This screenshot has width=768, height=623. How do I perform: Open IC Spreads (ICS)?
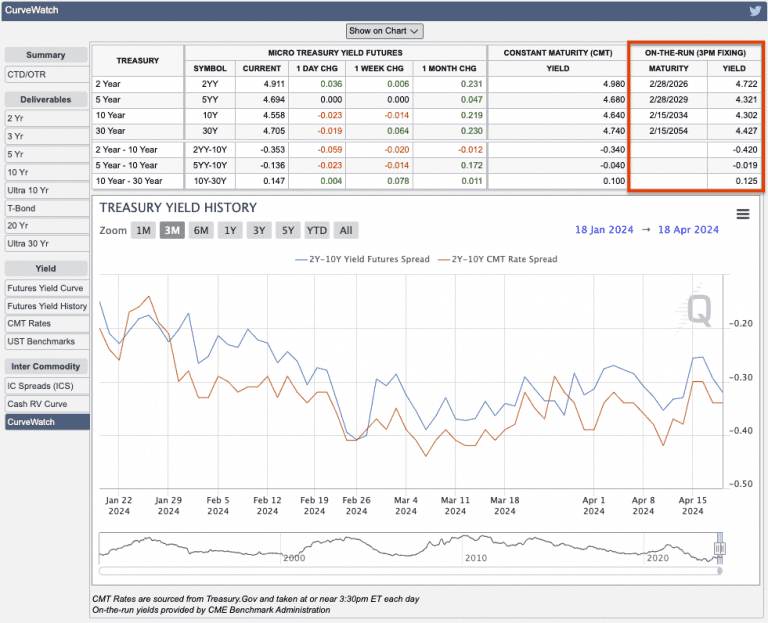(47, 386)
